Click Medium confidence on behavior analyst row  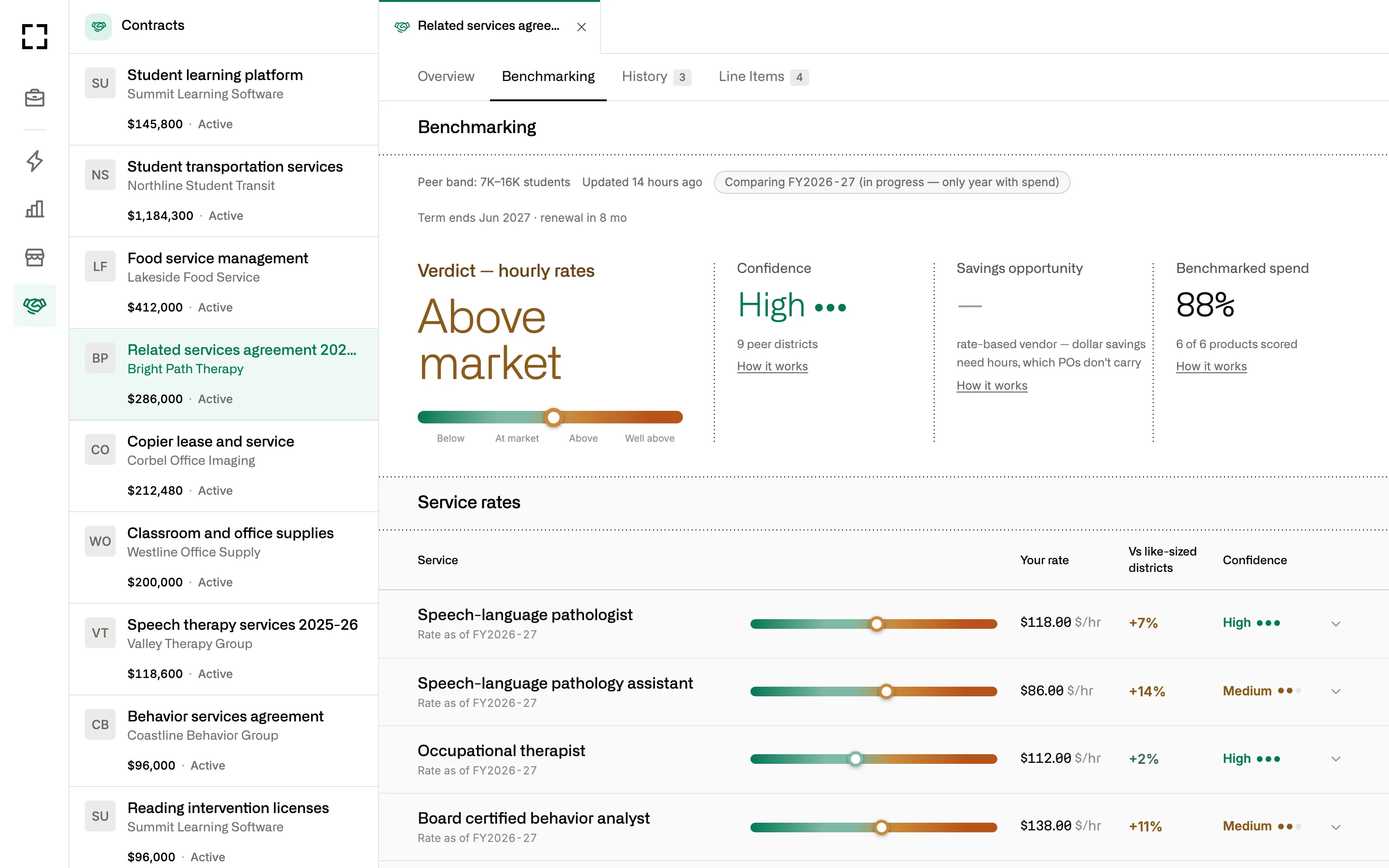1262,826
